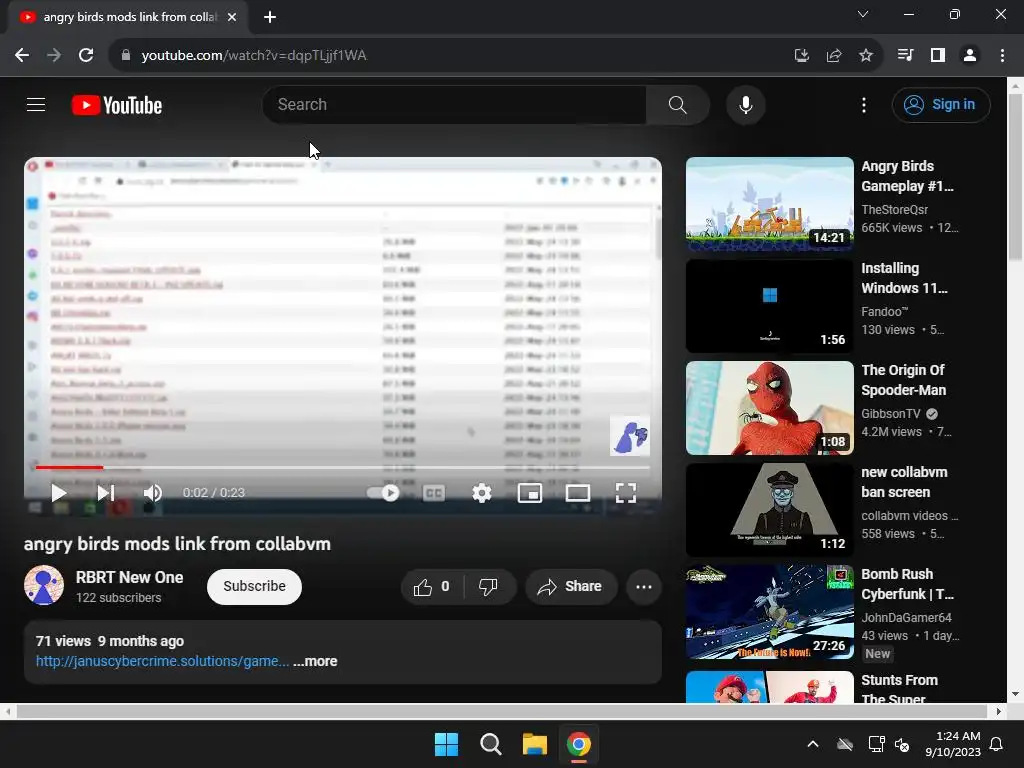Image resolution: width=1024 pixels, height=768 pixels.
Task: Select the angry birds mods tab
Action: [127, 17]
